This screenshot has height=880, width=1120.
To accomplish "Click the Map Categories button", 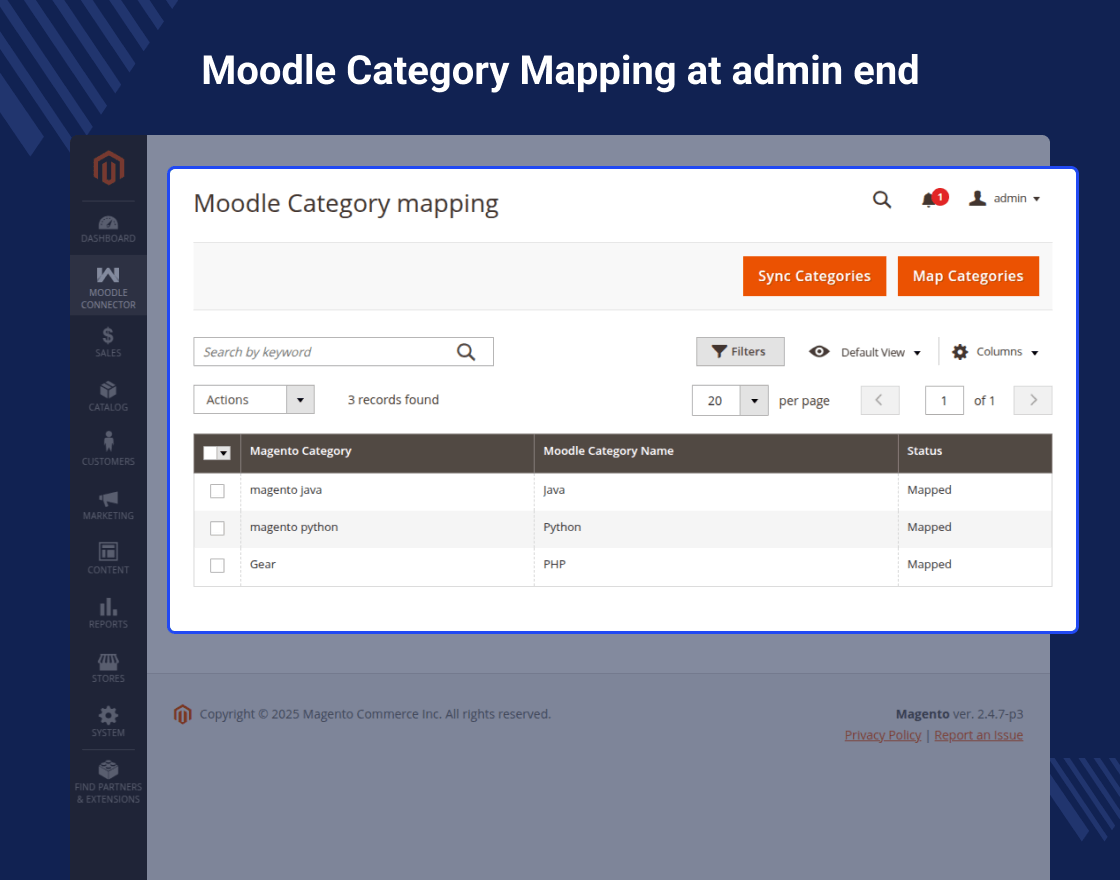I will tap(968, 276).
